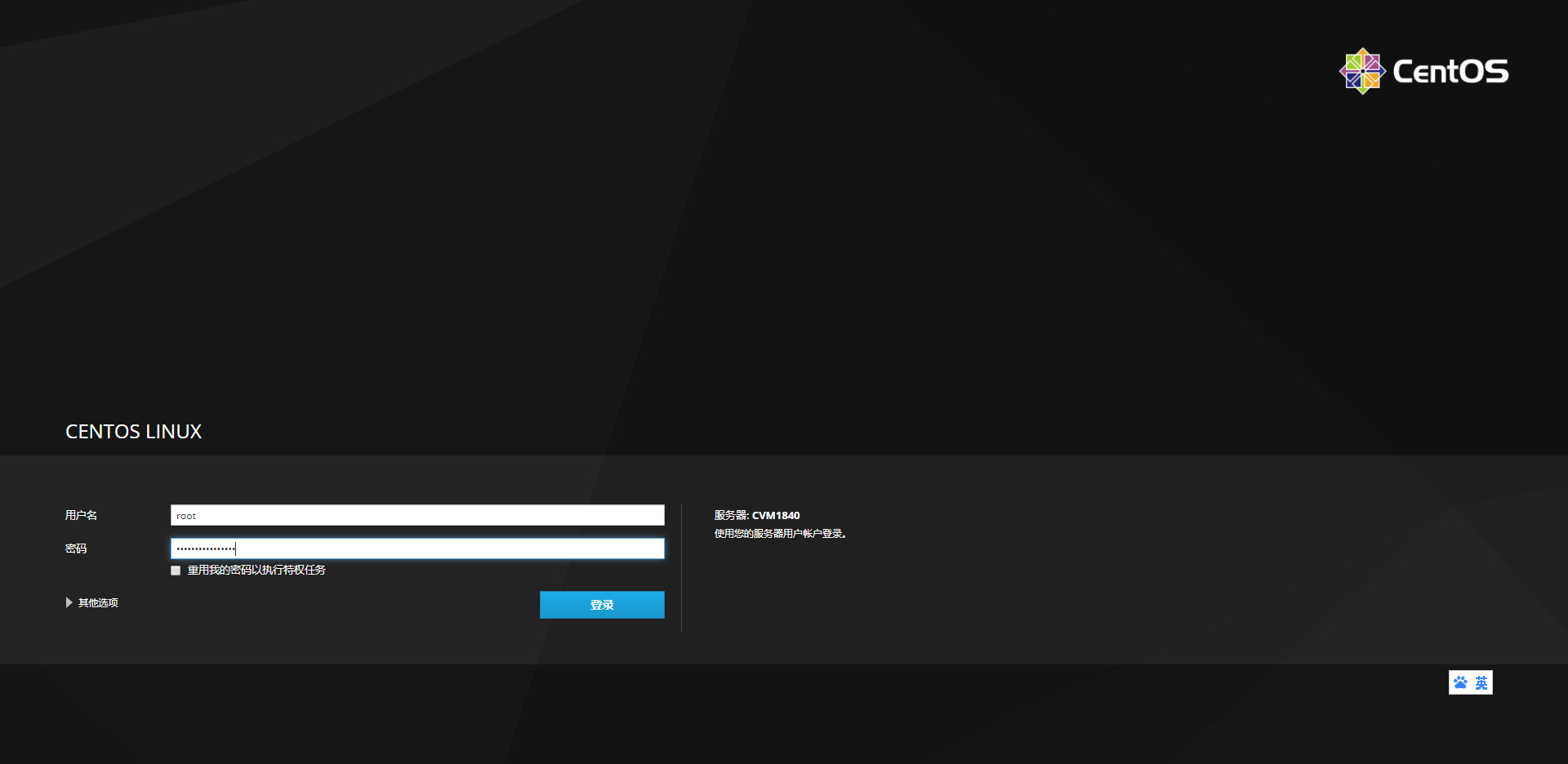Screen dimensions: 1568x764
Task: Toggle the 英 input language indicator
Action: point(1481,682)
